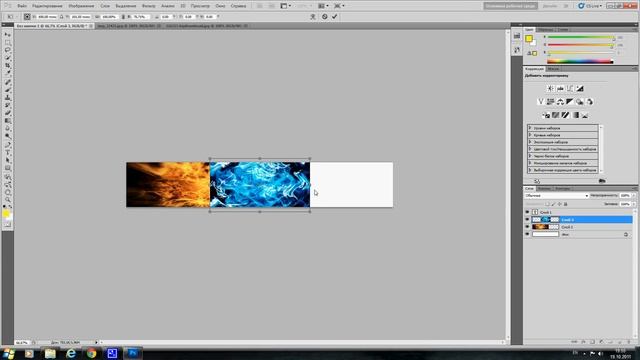Switch to the Маски panel tab
Screen dimensions: 640x360
tap(553, 69)
